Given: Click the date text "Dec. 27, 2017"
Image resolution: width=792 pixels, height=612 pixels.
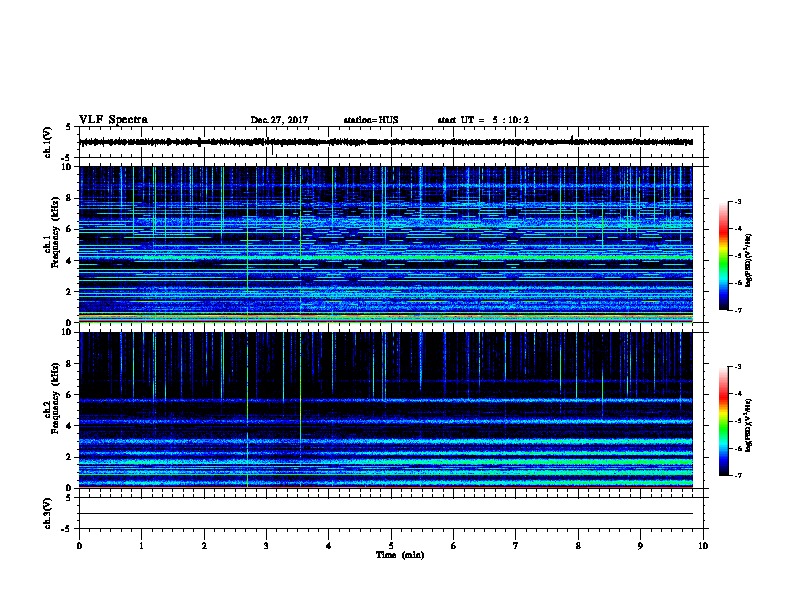Looking at the screenshot, I should pyautogui.click(x=279, y=120).
